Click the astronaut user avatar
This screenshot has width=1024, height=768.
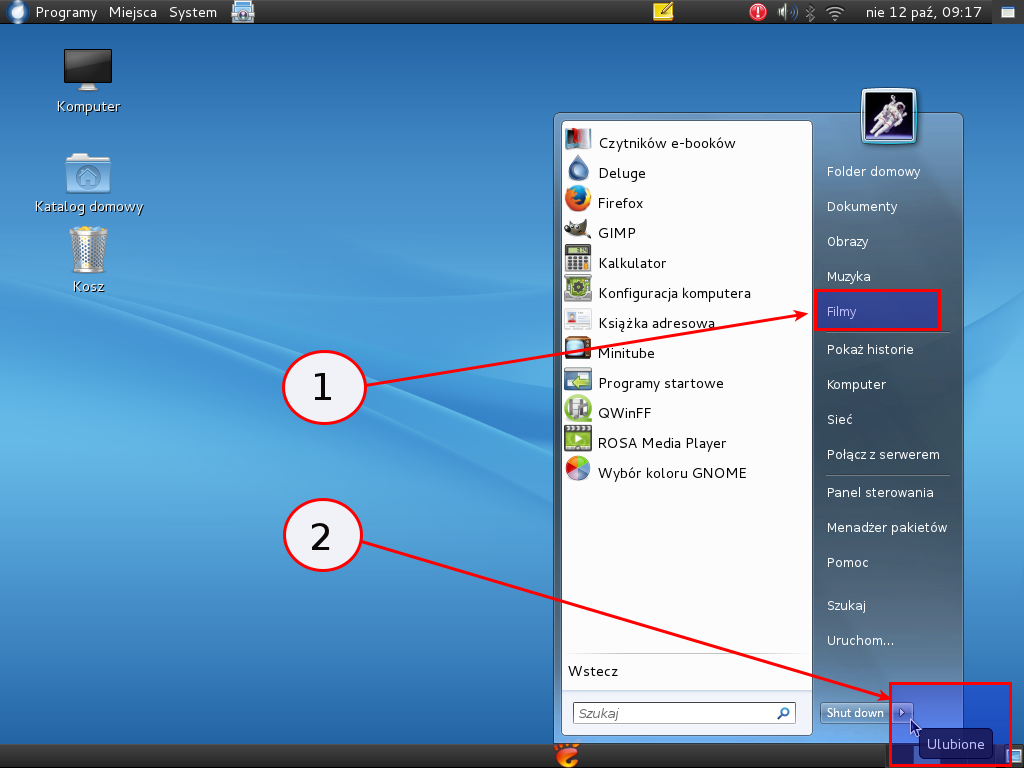click(x=889, y=117)
